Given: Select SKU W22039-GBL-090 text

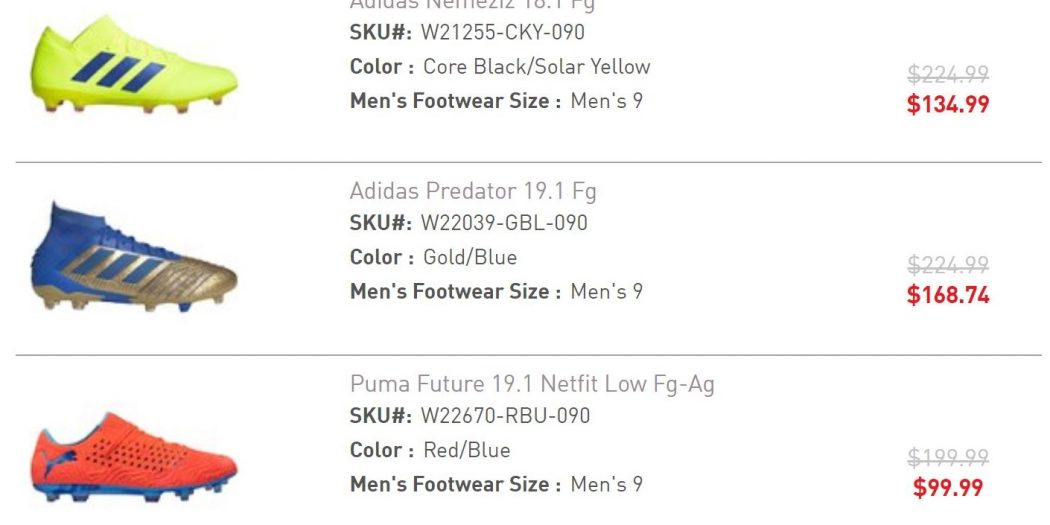Looking at the screenshot, I should pos(503,223).
